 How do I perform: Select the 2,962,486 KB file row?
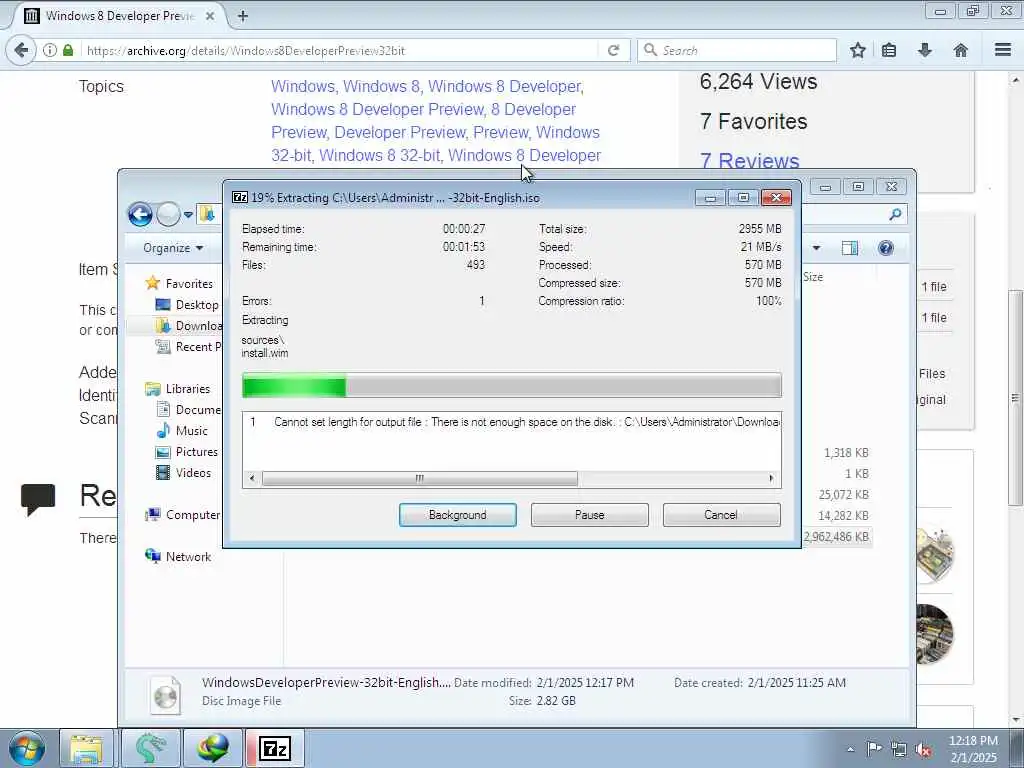837,536
